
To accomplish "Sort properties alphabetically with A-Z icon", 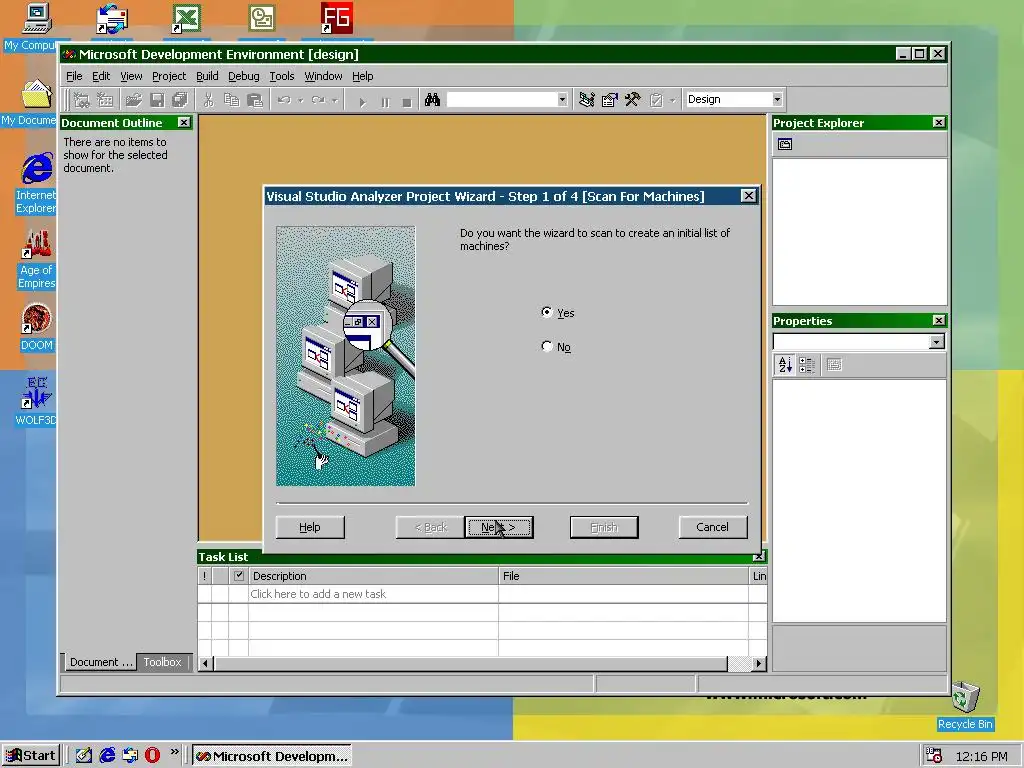I will tap(785, 364).
